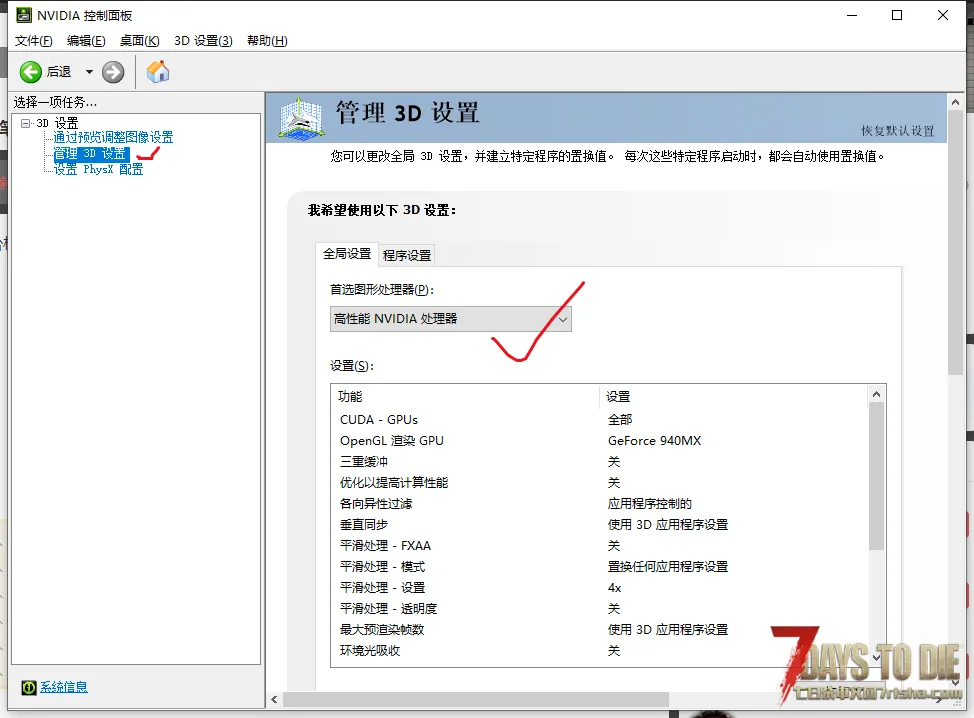
Task: Open the 帮助(H) menu
Action: click(x=266, y=41)
